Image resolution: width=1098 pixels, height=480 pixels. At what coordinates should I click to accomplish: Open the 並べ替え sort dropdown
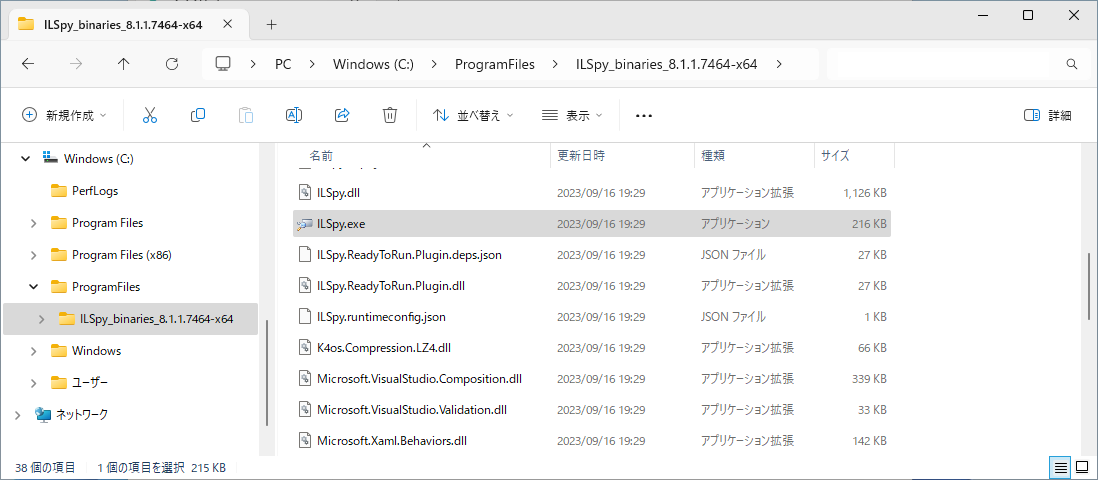[x=473, y=116]
